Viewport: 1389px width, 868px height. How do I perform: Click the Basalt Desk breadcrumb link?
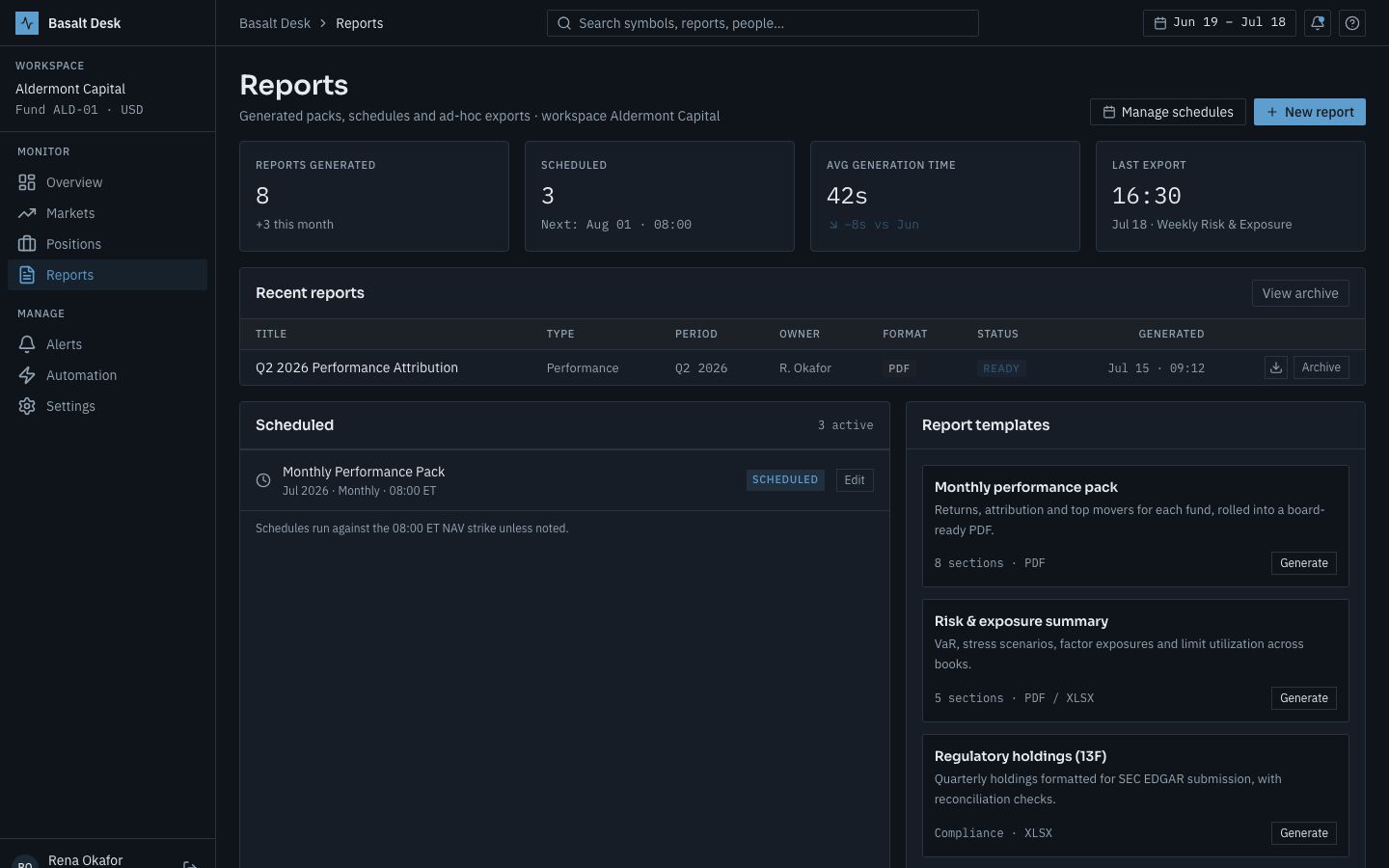(275, 23)
